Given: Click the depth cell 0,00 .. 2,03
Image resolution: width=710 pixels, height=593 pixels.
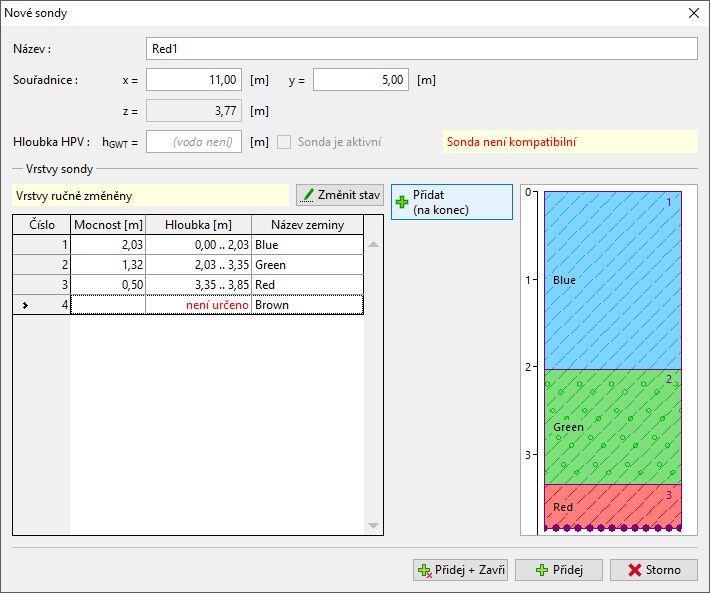Looking at the screenshot, I should point(198,245).
